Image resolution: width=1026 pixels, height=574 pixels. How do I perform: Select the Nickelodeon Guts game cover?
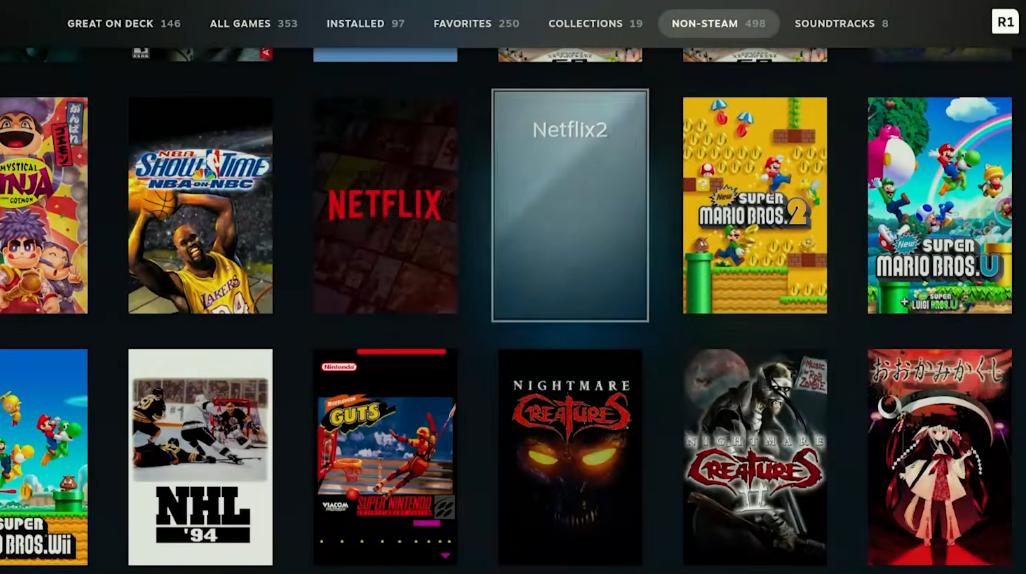tap(385, 457)
